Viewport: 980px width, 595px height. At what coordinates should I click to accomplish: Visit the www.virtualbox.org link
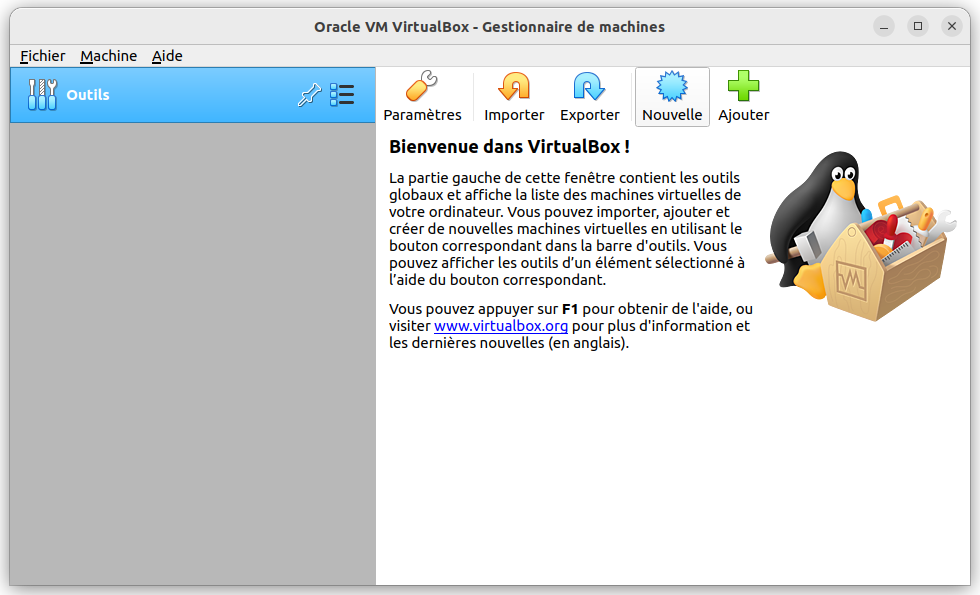[501, 326]
